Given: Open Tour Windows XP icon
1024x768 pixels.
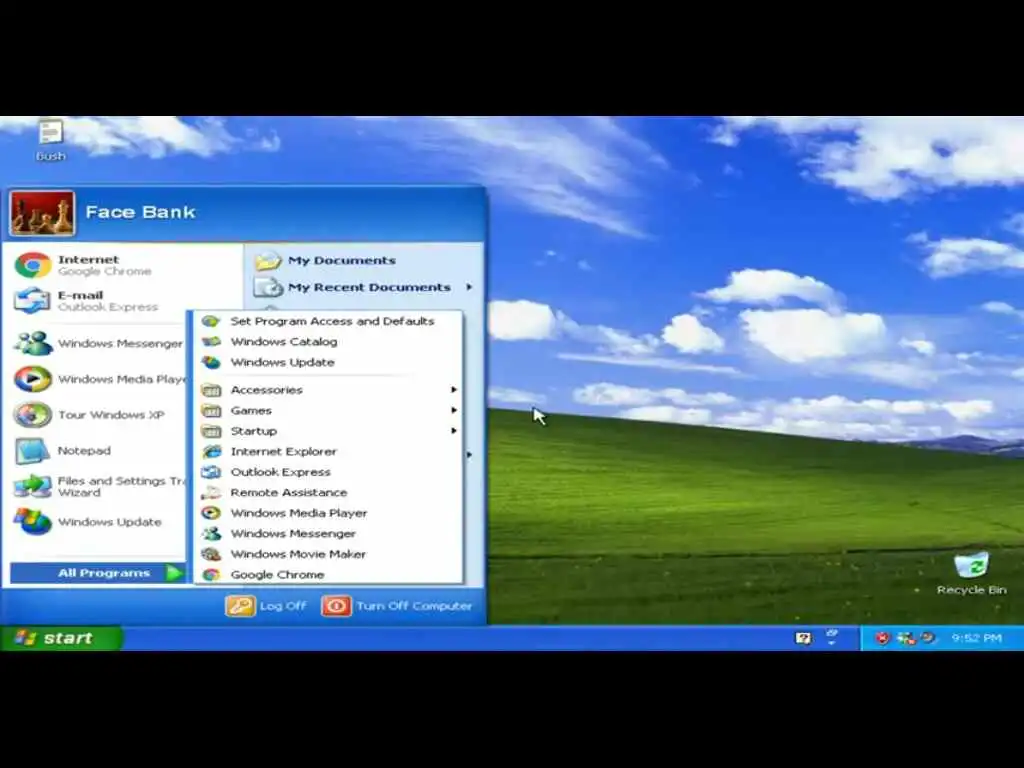Looking at the screenshot, I should tap(33, 415).
